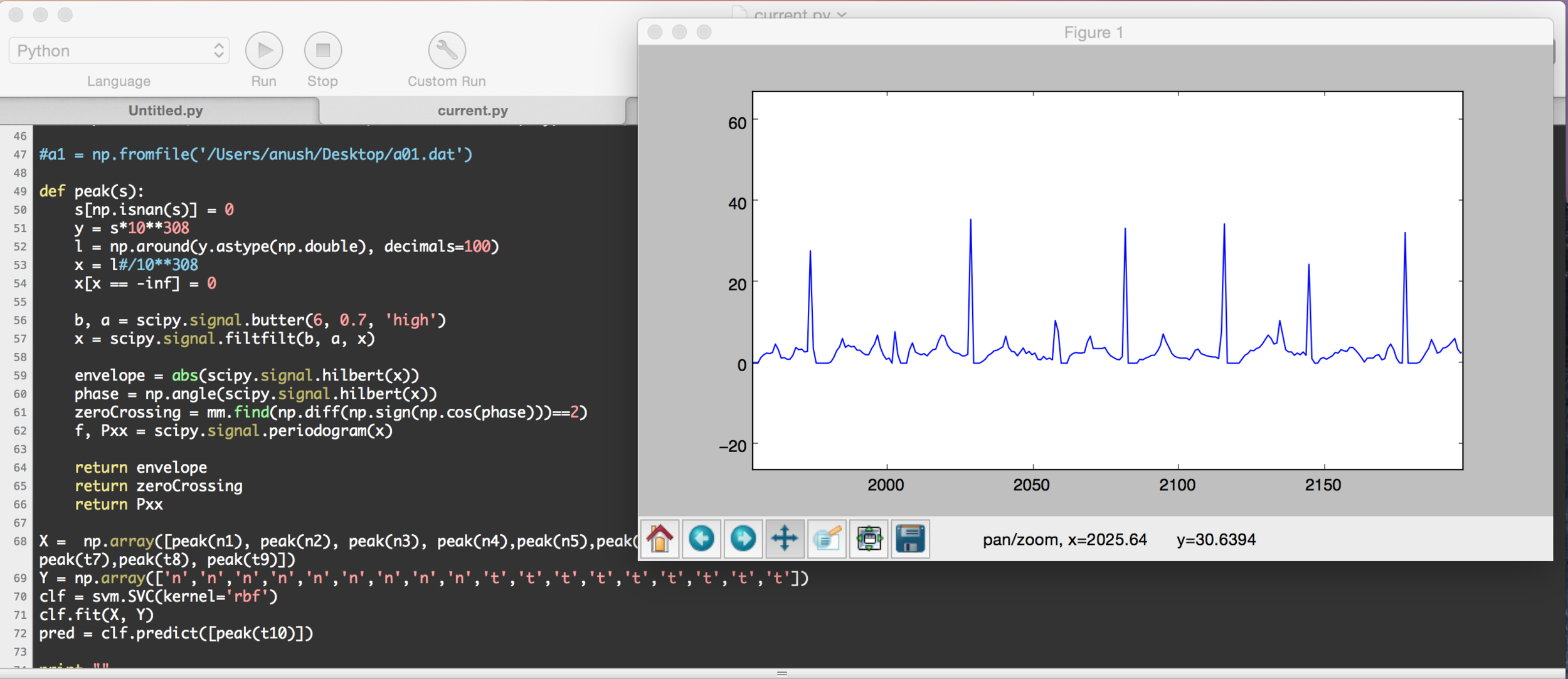This screenshot has height=679, width=1568.
Task: Open the Python language dropdown
Action: (x=119, y=51)
